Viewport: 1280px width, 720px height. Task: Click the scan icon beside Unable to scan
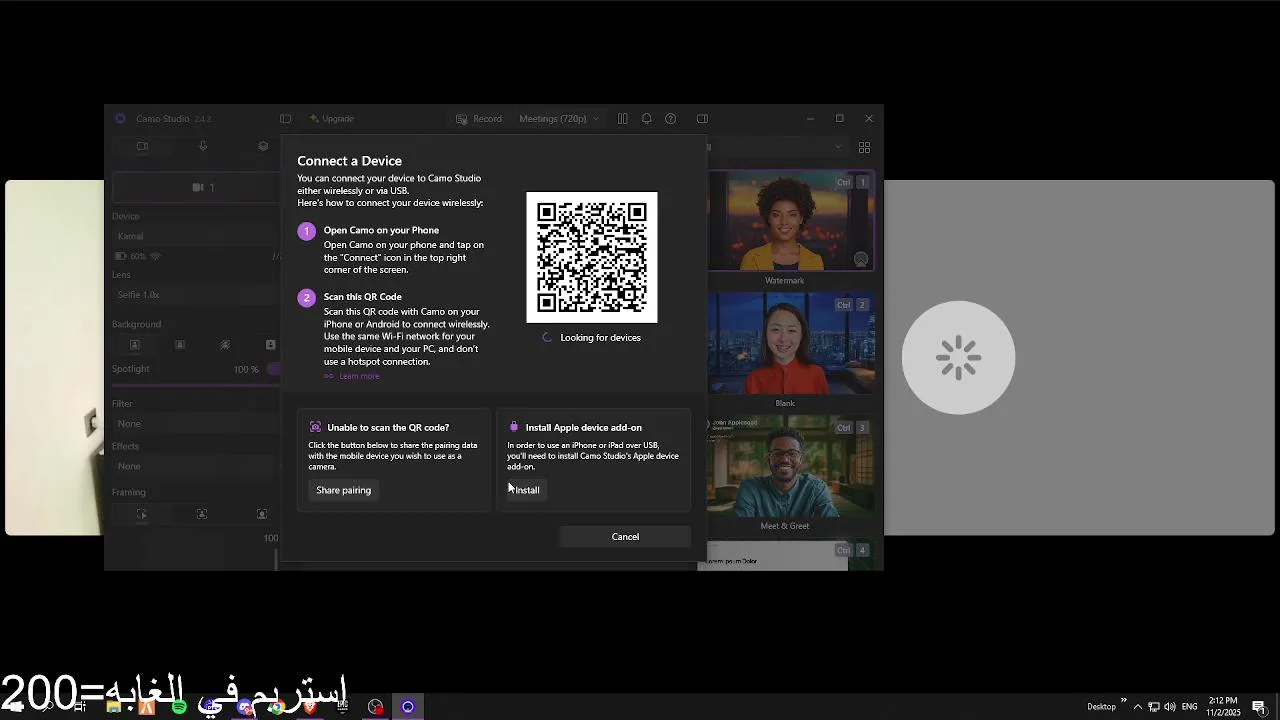pyautogui.click(x=315, y=427)
